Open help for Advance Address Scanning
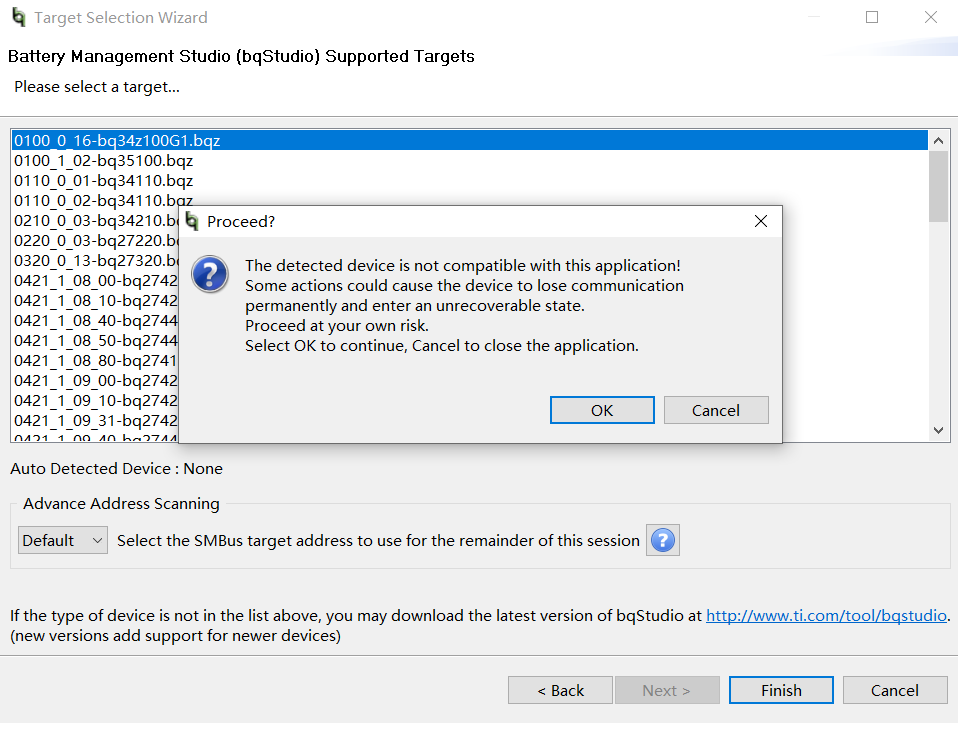Screen dimensions: 962x732 (663, 540)
